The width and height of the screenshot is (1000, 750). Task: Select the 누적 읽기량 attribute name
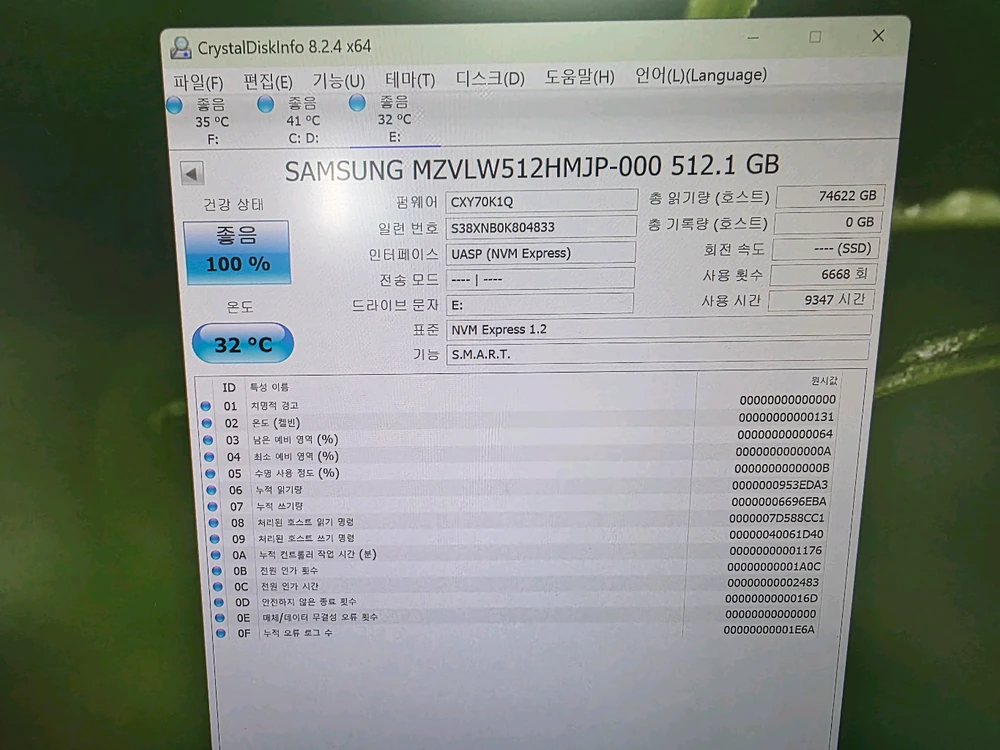pyautogui.click(x=279, y=490)
